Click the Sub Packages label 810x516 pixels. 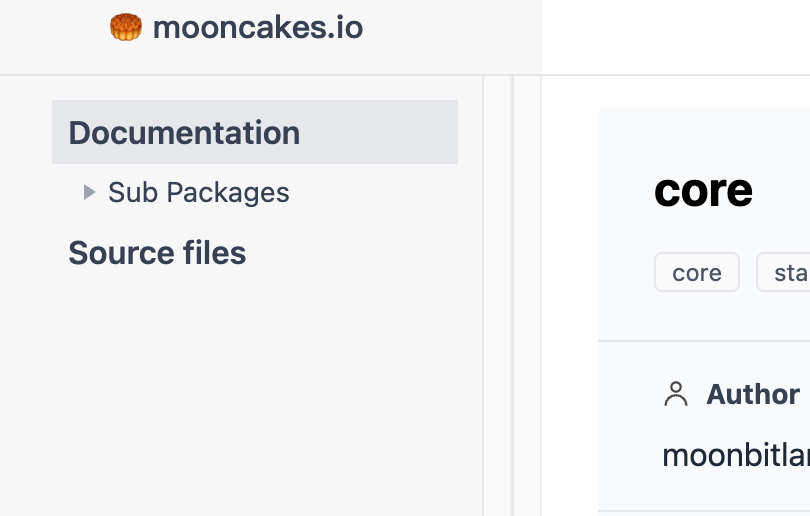(x=198, y=193)
